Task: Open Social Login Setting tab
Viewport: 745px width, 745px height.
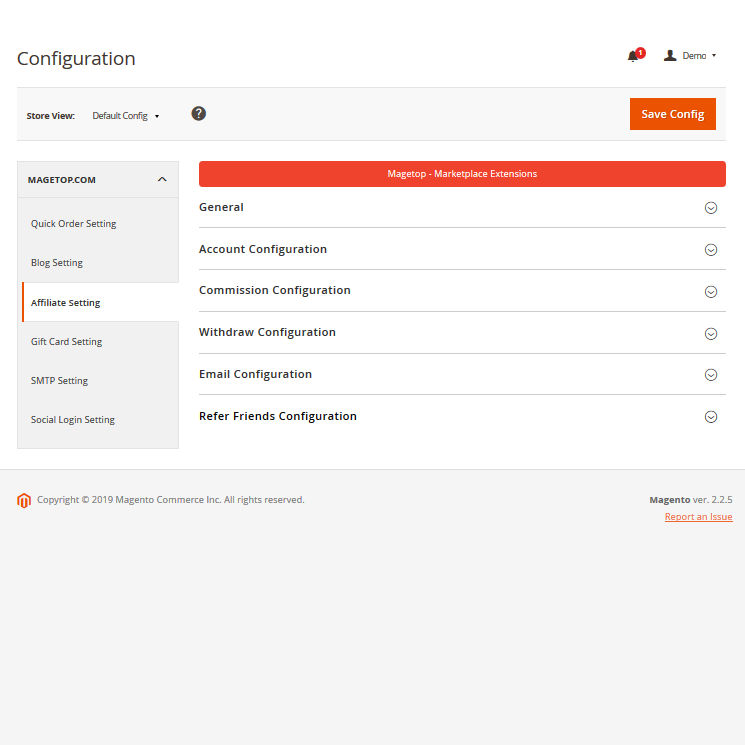Action: pos(73,420)
